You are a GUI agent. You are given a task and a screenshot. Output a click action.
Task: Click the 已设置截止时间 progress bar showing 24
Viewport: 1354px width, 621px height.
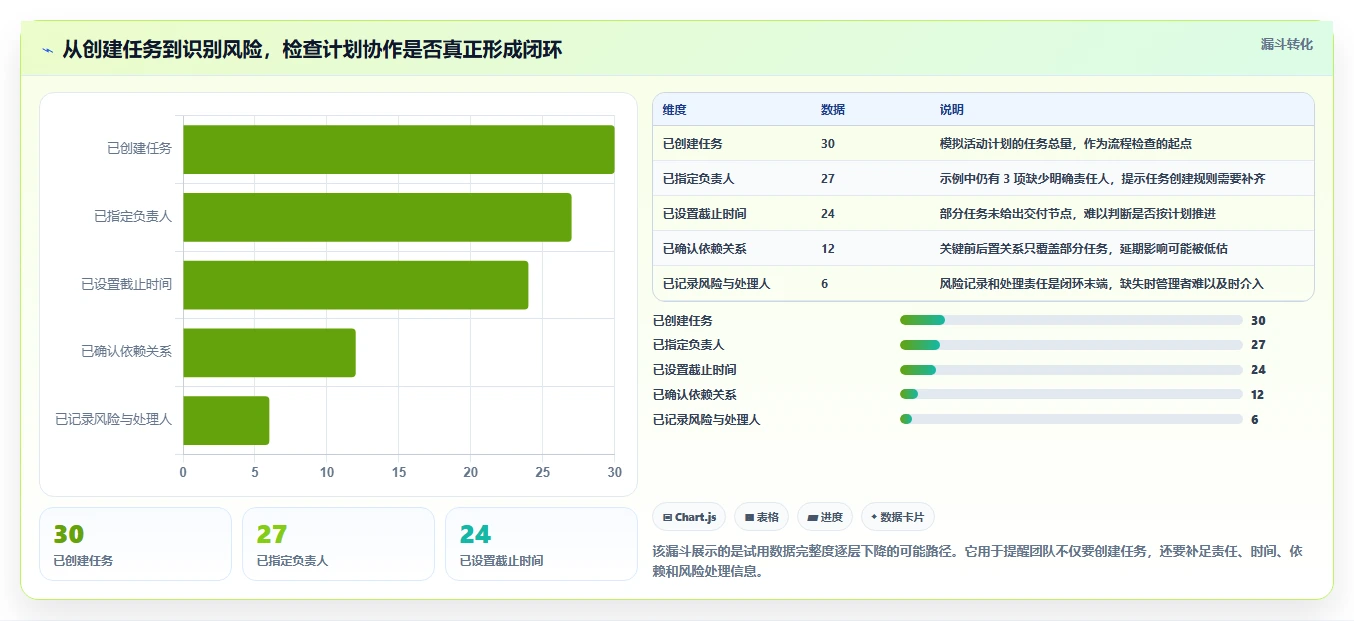tap(1071, 370)
